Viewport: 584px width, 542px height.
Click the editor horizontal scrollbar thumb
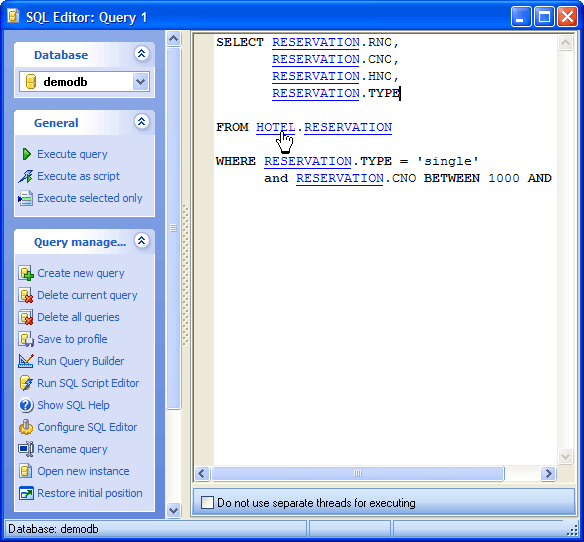(x=358, y=473)
